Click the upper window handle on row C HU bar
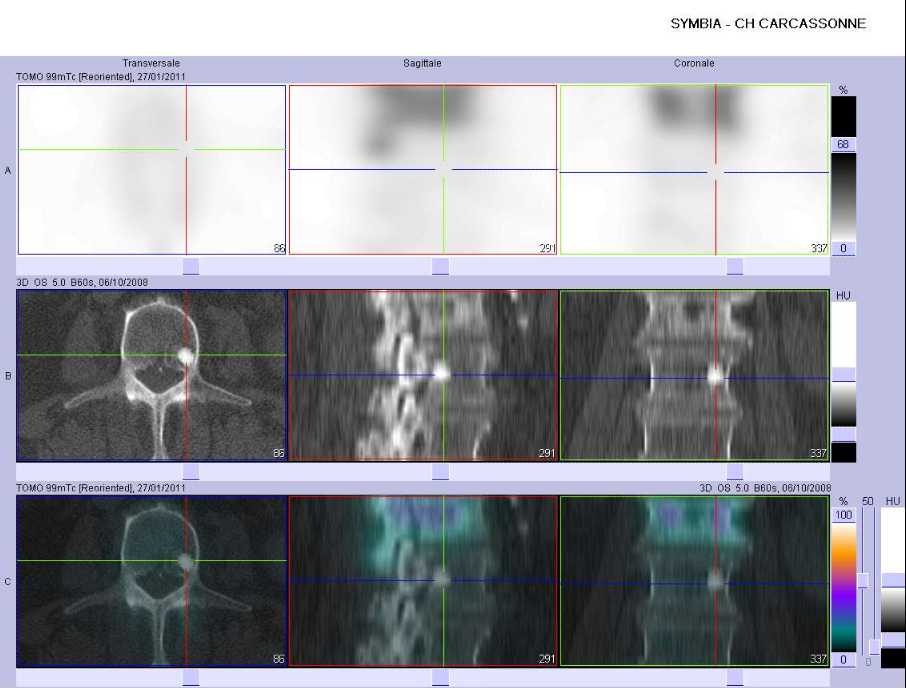Screen dimensions: 906x688 pyautogui.click(x=893, y=581)
